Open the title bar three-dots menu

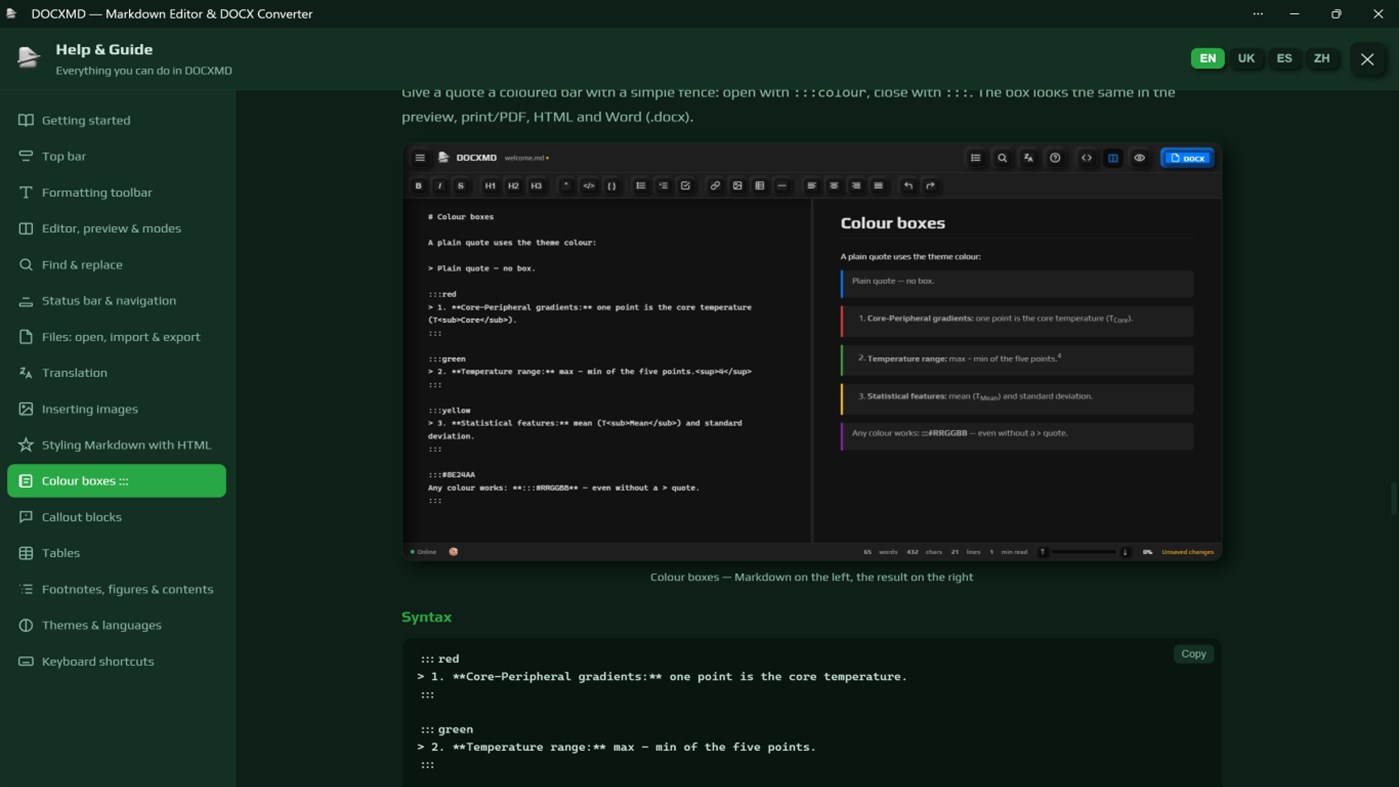(1258, 14)
